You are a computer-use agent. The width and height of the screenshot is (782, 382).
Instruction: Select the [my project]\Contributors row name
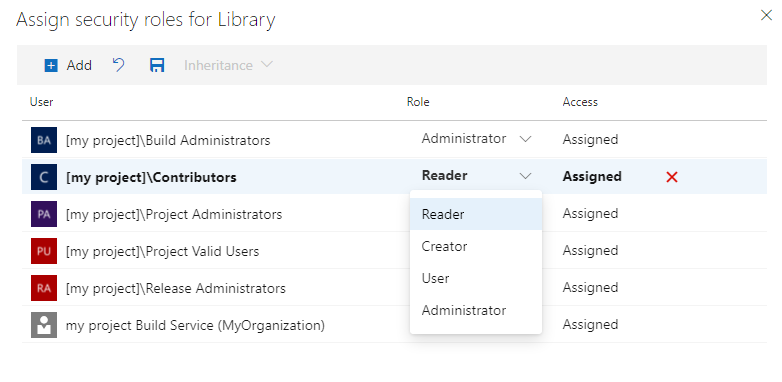coord(151,177)
